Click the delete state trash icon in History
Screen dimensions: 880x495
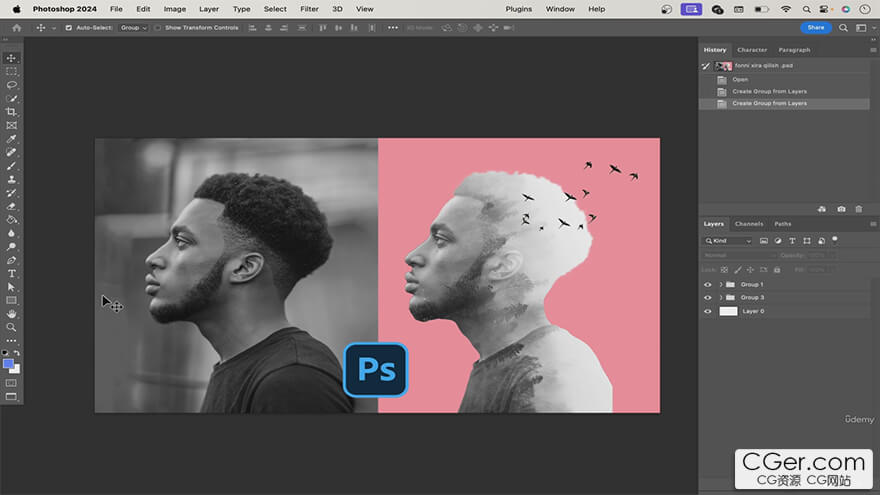pos(858,209)
